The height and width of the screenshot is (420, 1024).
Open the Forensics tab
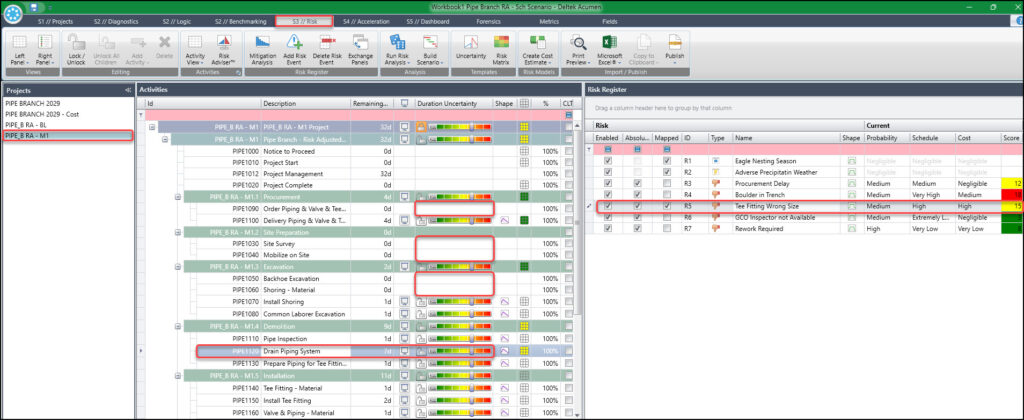point(488,22)
